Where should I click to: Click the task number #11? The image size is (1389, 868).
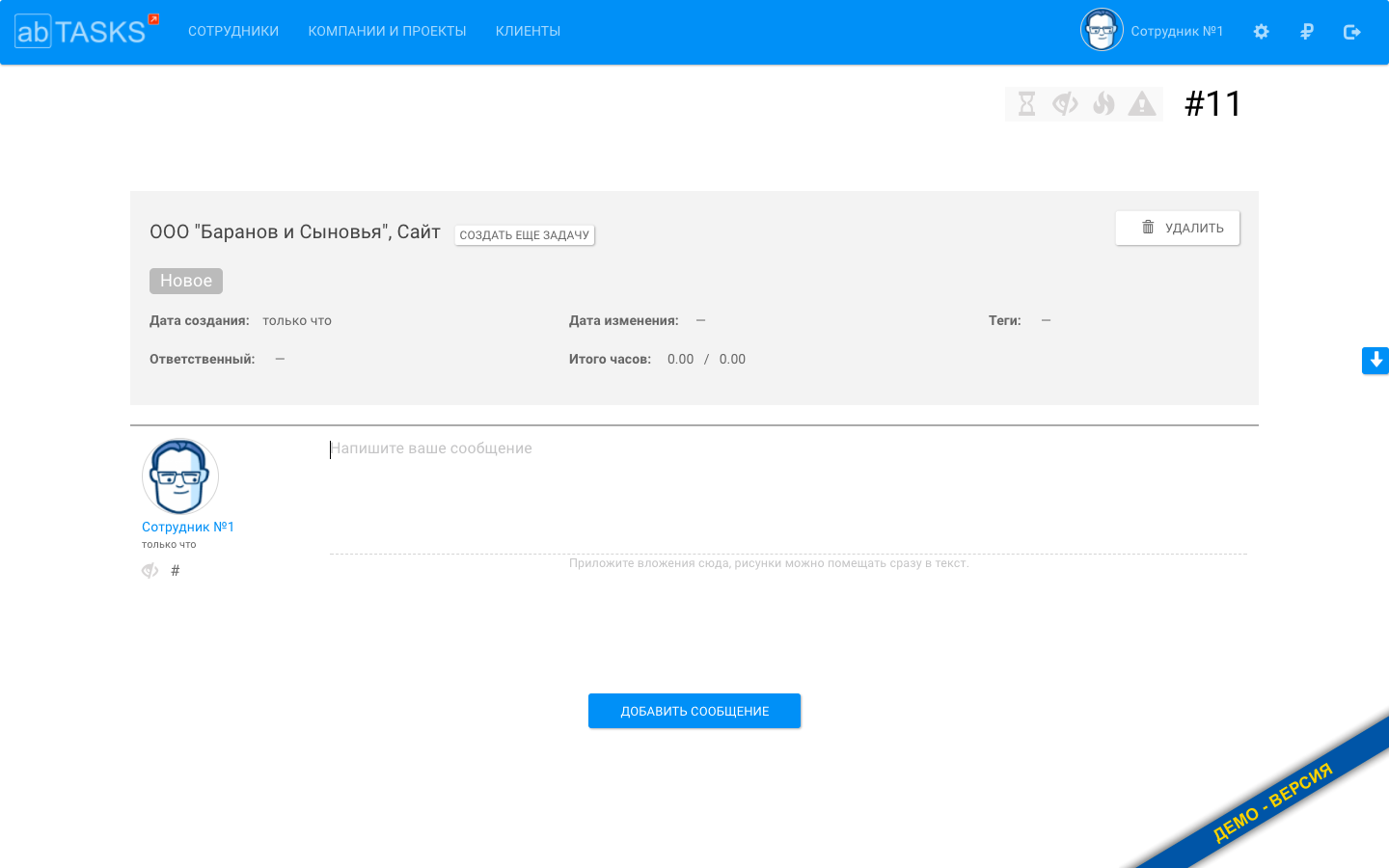click(x=1213, y=104)
